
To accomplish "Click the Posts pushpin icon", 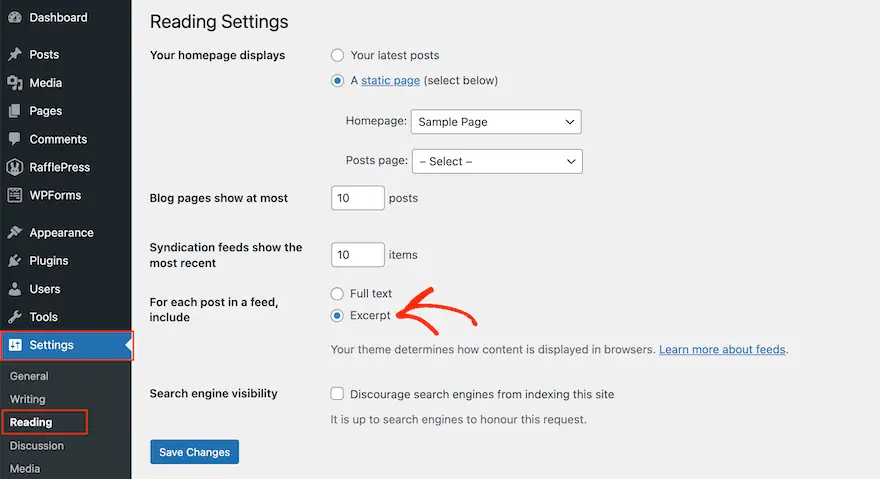I will pyautogui.click(x=15, y=54).
